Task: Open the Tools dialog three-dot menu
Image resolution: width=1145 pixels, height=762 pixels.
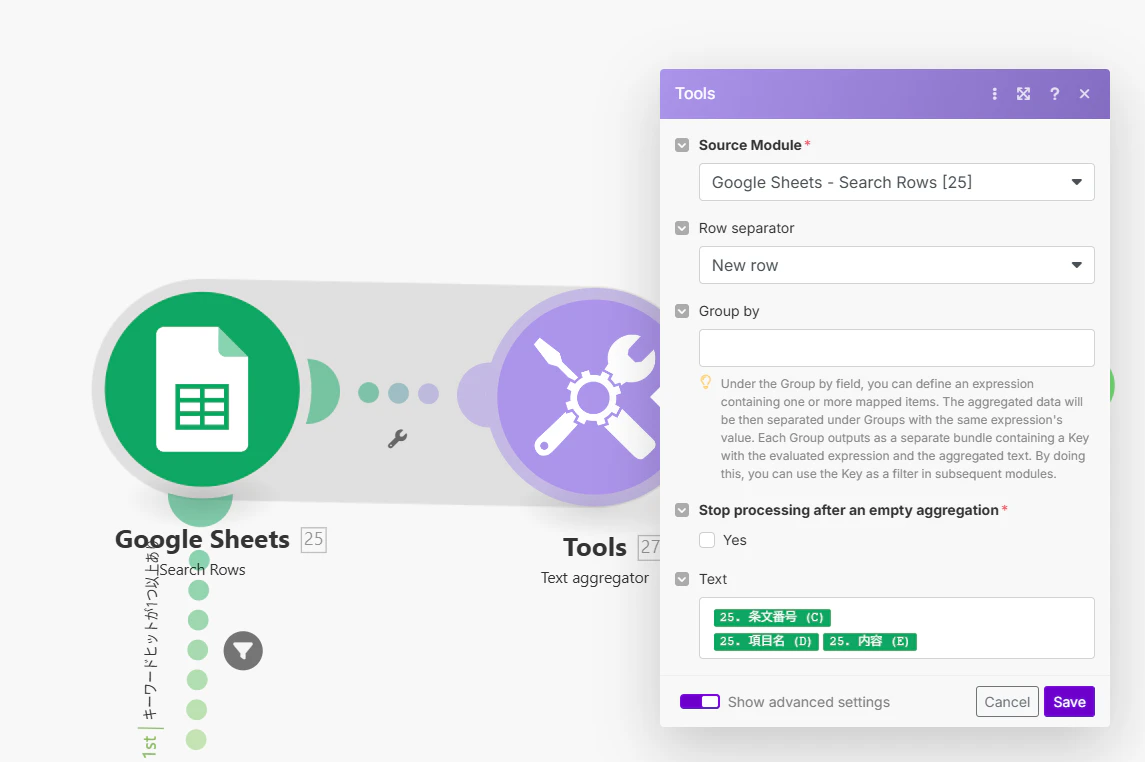Action: (995, 94)
